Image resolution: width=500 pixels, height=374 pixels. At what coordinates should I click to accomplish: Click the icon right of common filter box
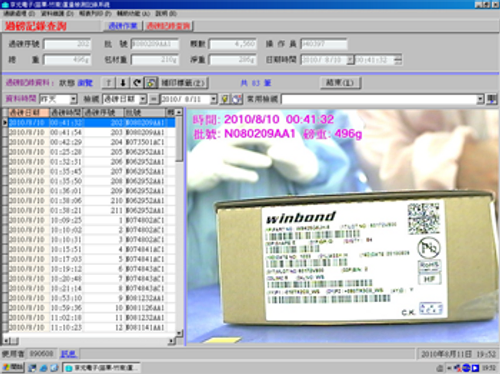click(x=492, y=99)
